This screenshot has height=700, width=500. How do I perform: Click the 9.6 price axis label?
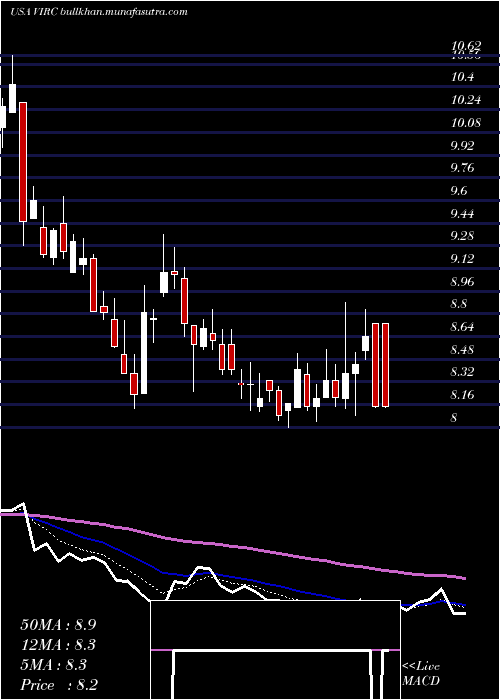459,191
